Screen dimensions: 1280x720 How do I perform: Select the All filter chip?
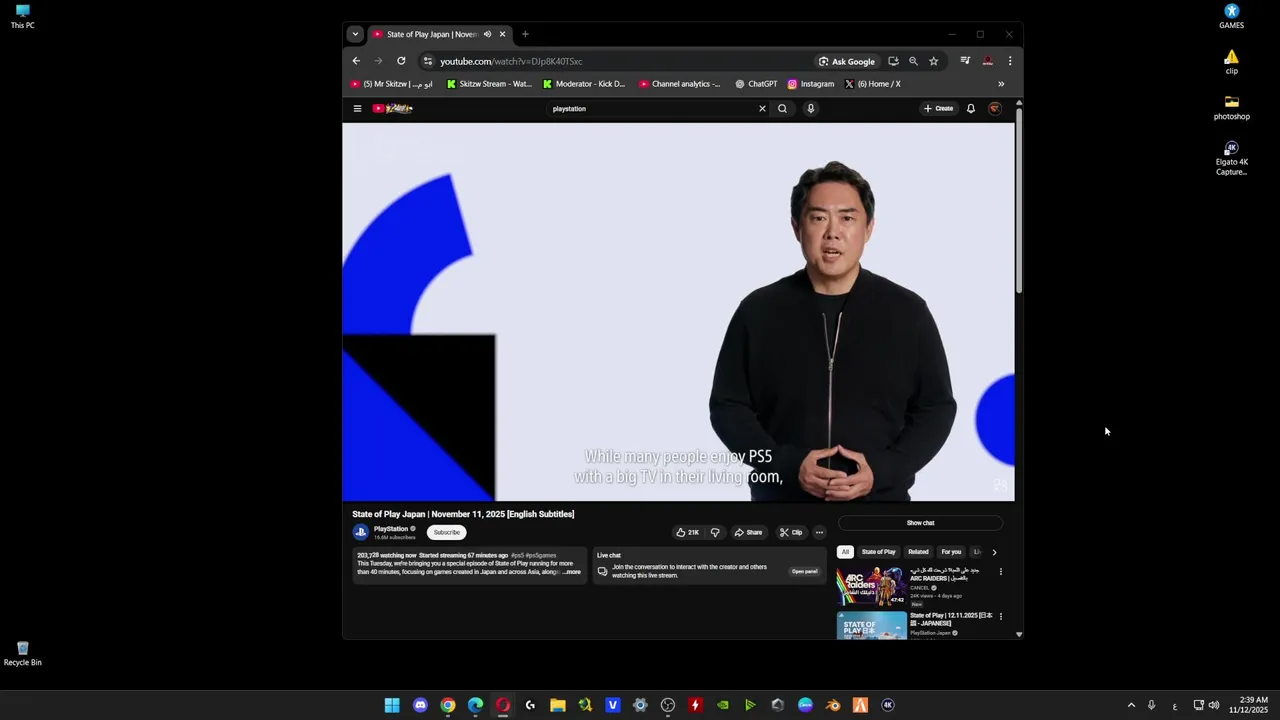(845, 552)
